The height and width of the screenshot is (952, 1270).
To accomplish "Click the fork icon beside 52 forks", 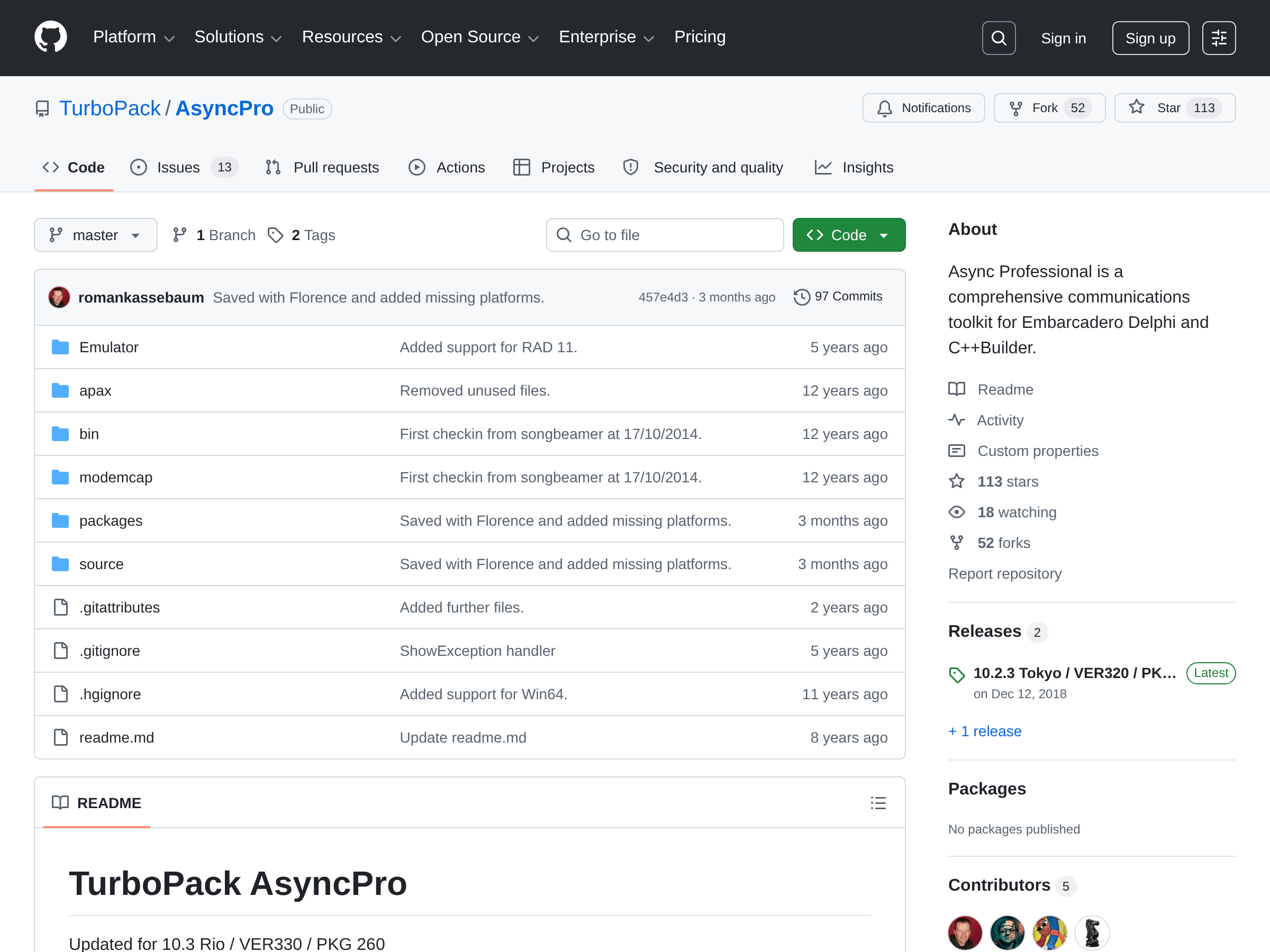I will click(957, 543).
